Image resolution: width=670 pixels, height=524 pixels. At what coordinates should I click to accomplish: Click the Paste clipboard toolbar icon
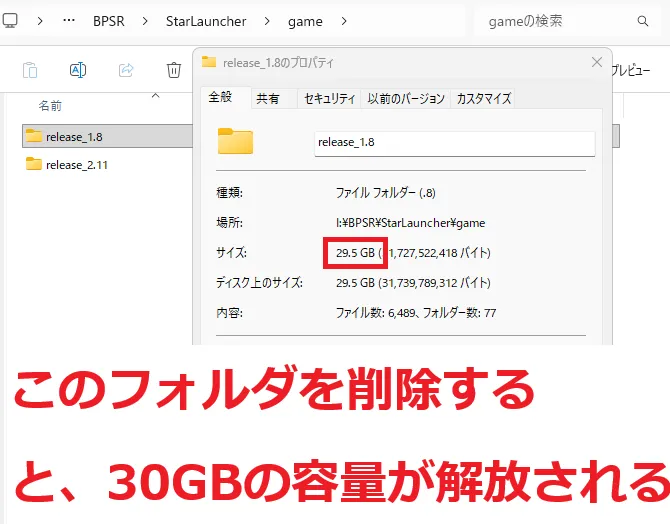click(30, 70)
